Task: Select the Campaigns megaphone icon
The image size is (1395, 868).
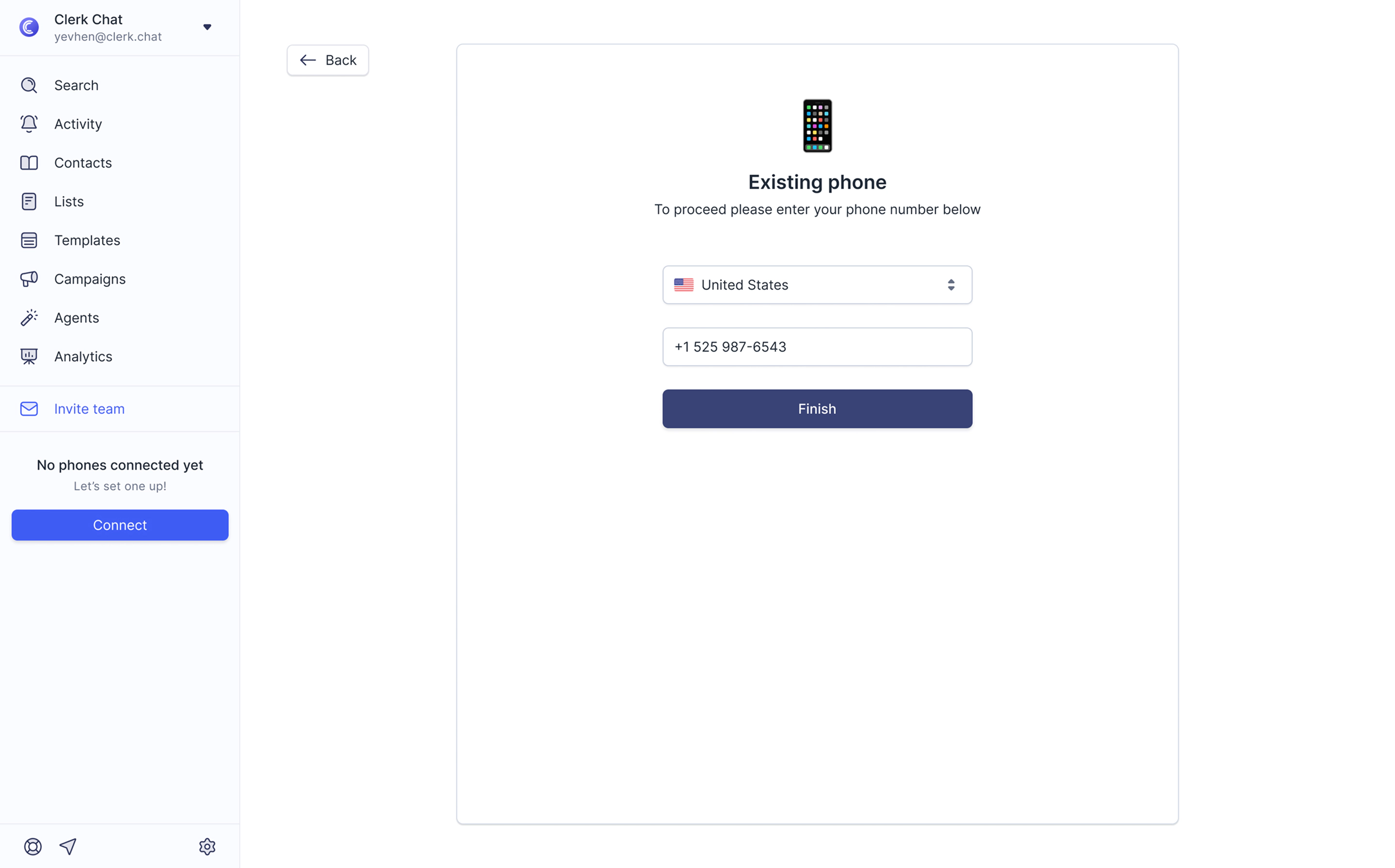Action: tap(29, 279)
